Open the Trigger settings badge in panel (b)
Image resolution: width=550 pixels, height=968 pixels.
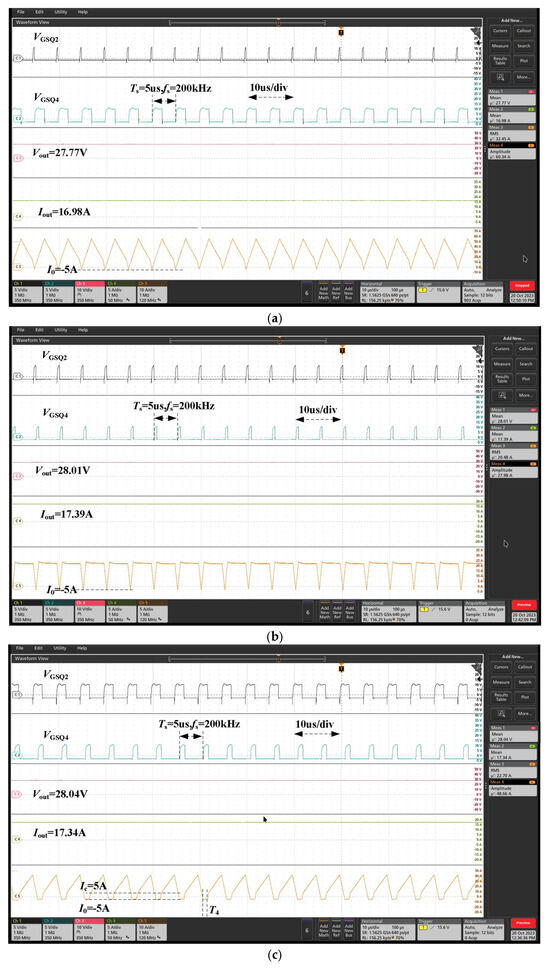438,607
